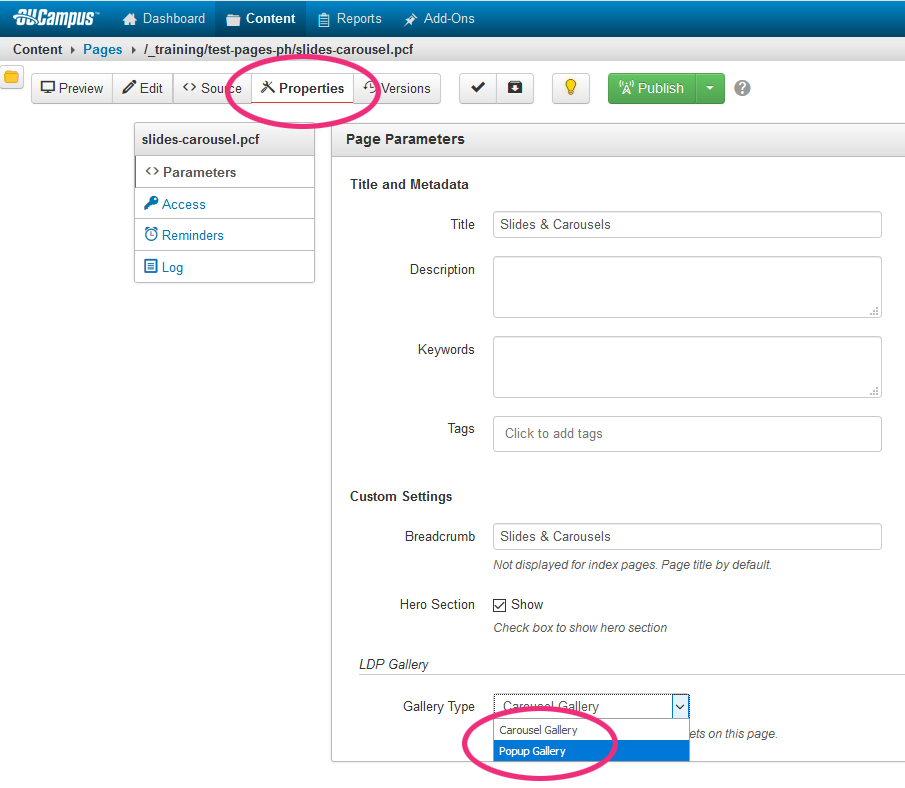This screenshot has width=905, height=788.
Task: Click the Description field resize handle
Action: click(874, 311)
